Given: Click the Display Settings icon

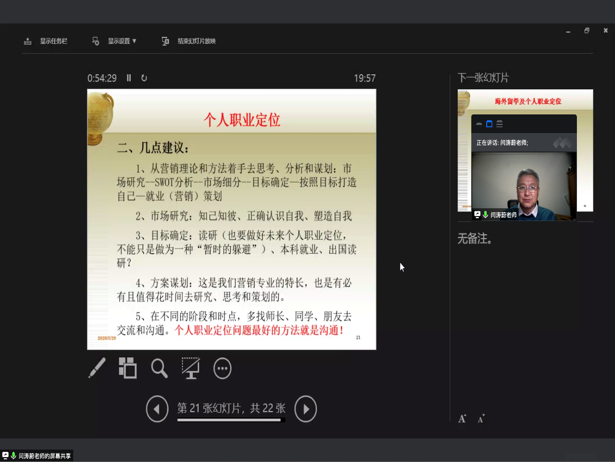Looking at the screenshot, I should coord(95,41).
